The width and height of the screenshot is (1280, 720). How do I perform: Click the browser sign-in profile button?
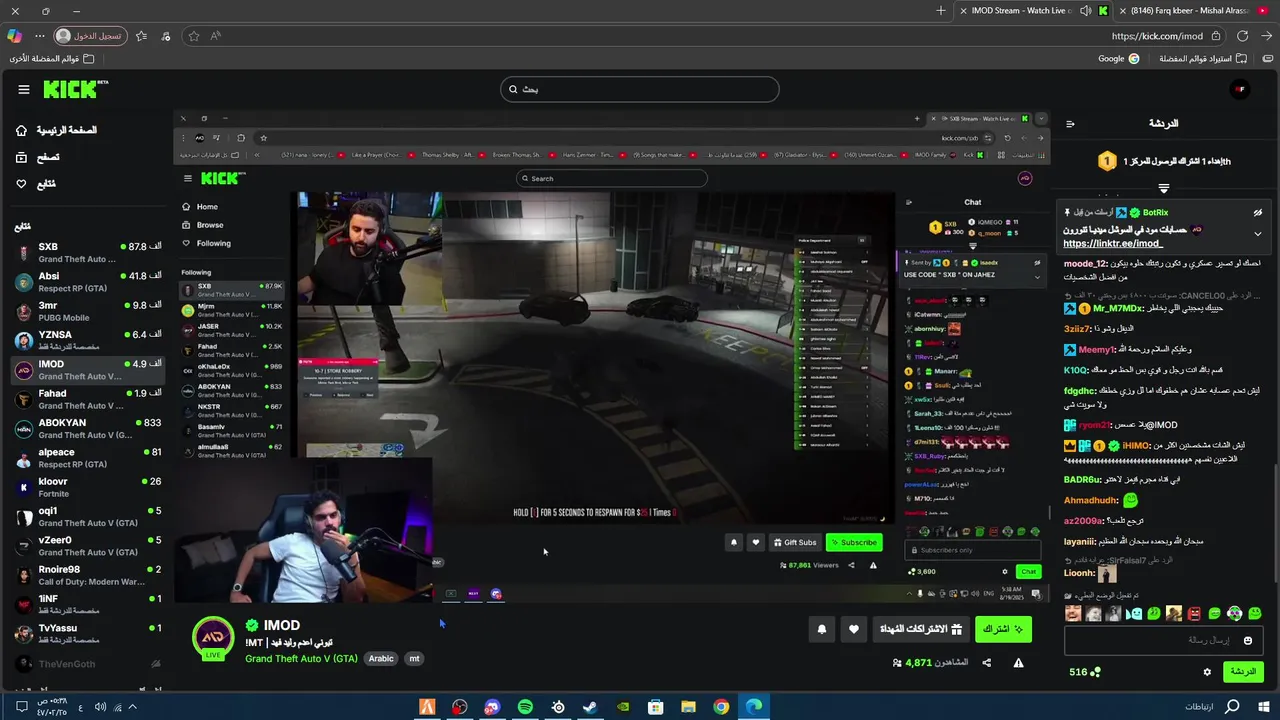tap(90, 36)
